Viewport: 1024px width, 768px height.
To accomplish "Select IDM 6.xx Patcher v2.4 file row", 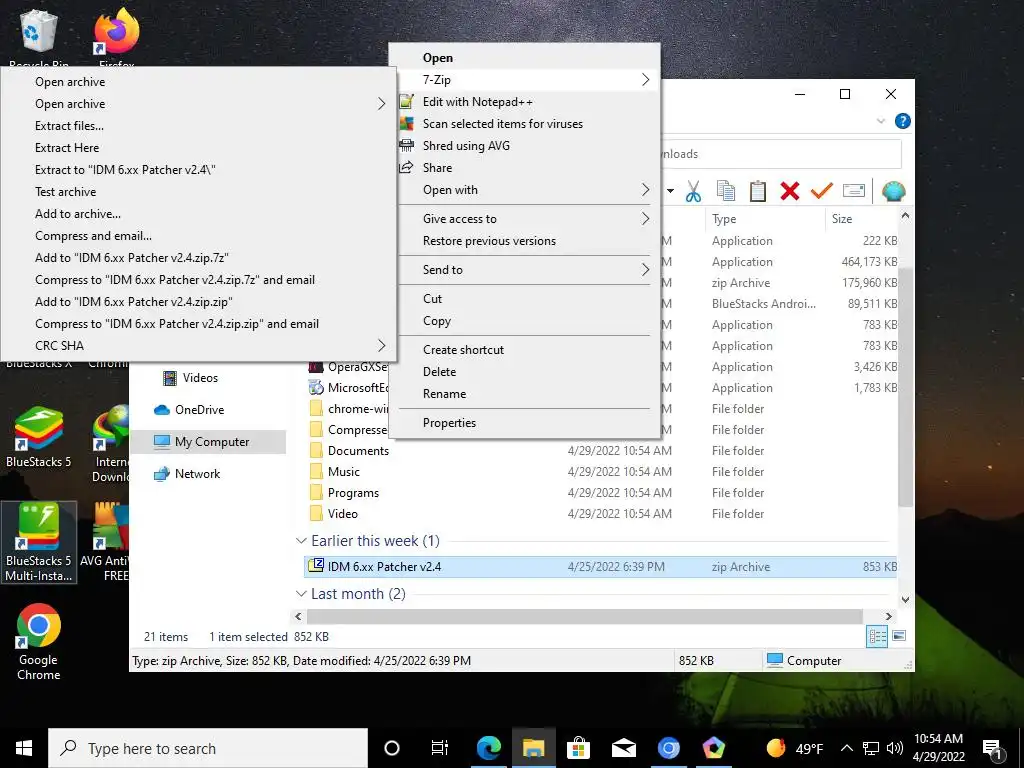I will (600, 567).
